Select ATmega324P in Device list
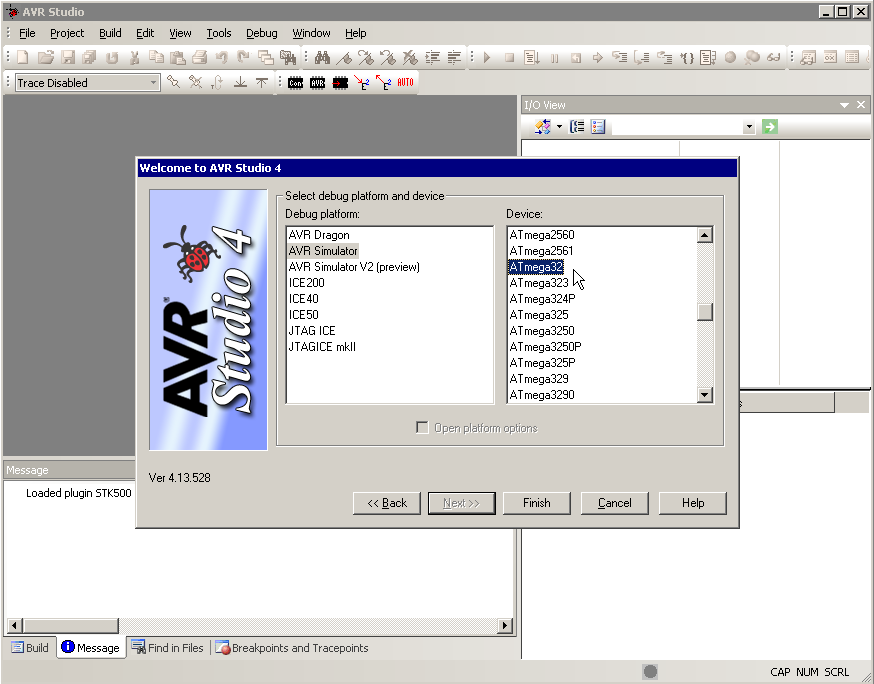The width and height of the screenshot is (874, 684). tap(542, 299)
